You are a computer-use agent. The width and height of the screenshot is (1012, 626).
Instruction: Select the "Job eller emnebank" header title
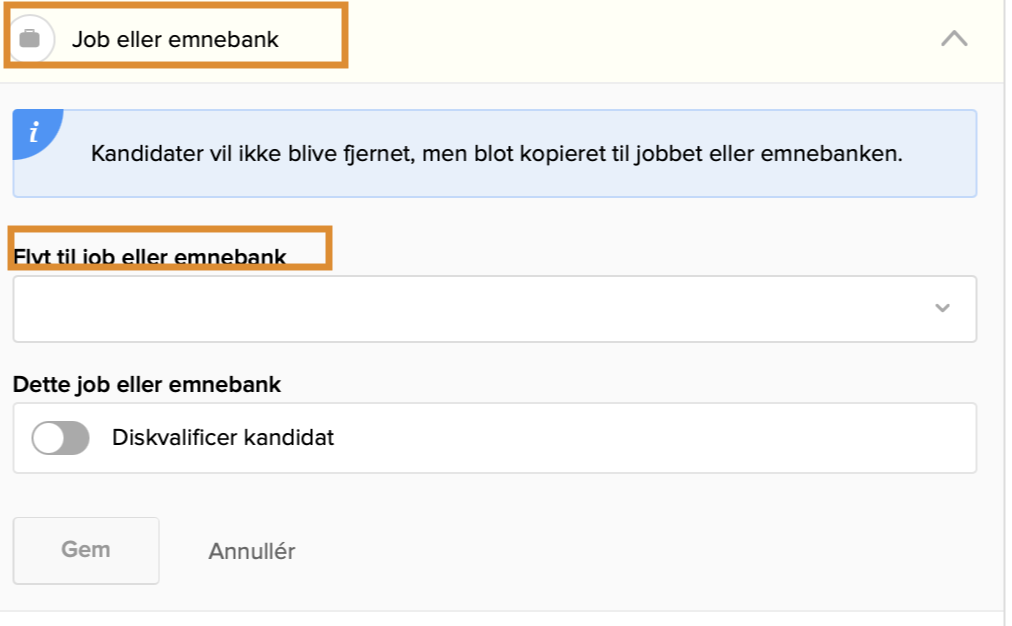coord(175,40)
